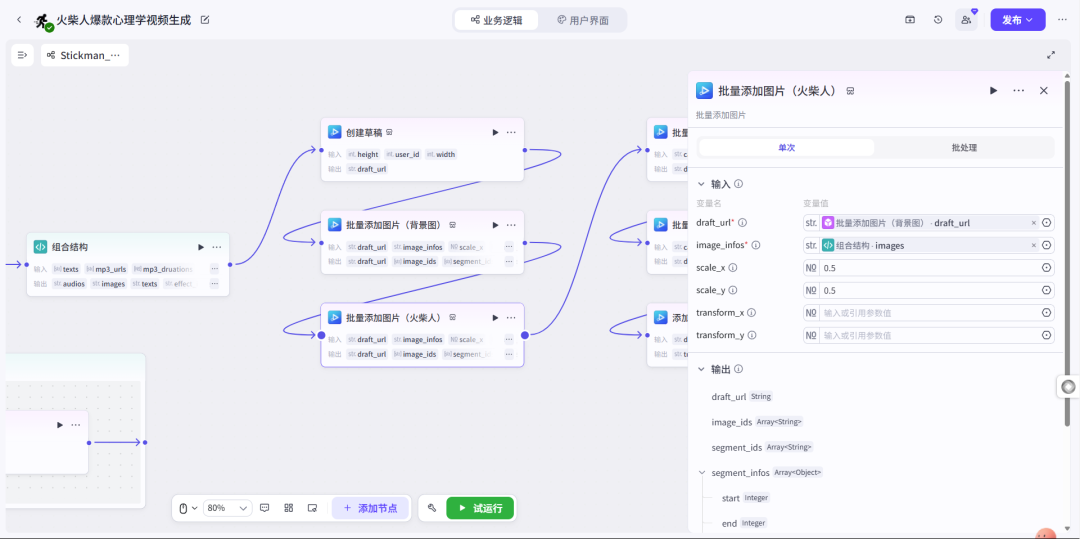The width and height of the screenshot is (1080, 539).
Task: Open more options on 批量添加图片（背景图） node
Action: pyautogui.click(x=511, y=225)
